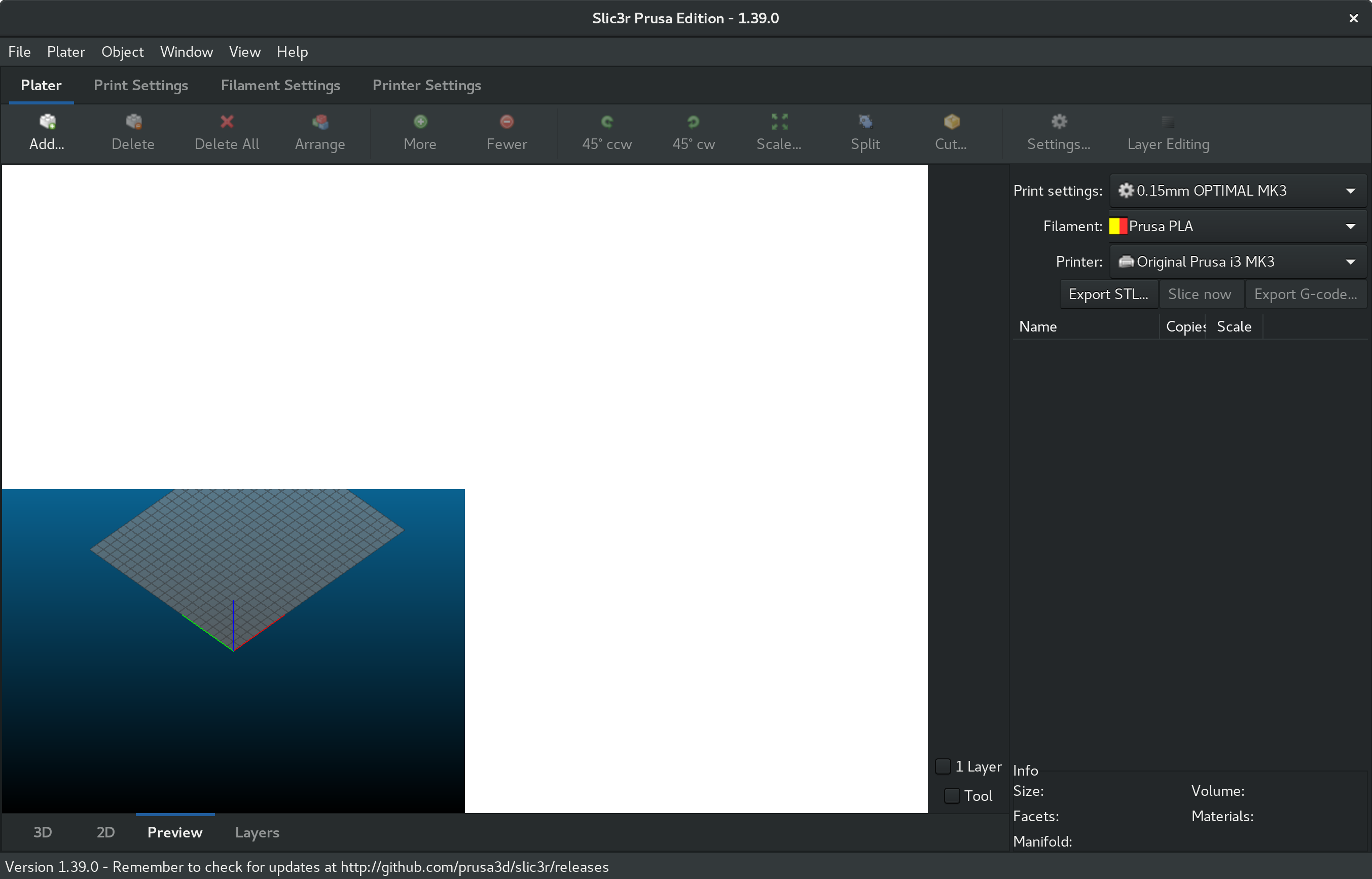Rotate 45° cw using toolbar icon
1372x879 pixels.
point(693,122)
